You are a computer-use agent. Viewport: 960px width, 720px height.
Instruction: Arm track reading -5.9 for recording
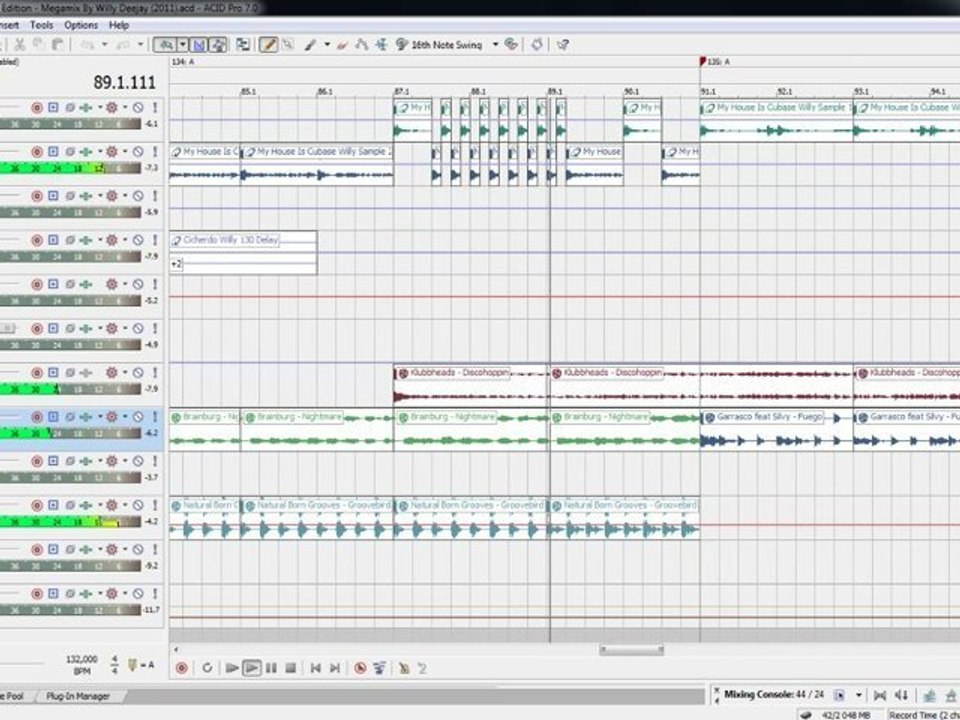pos(37,196)
